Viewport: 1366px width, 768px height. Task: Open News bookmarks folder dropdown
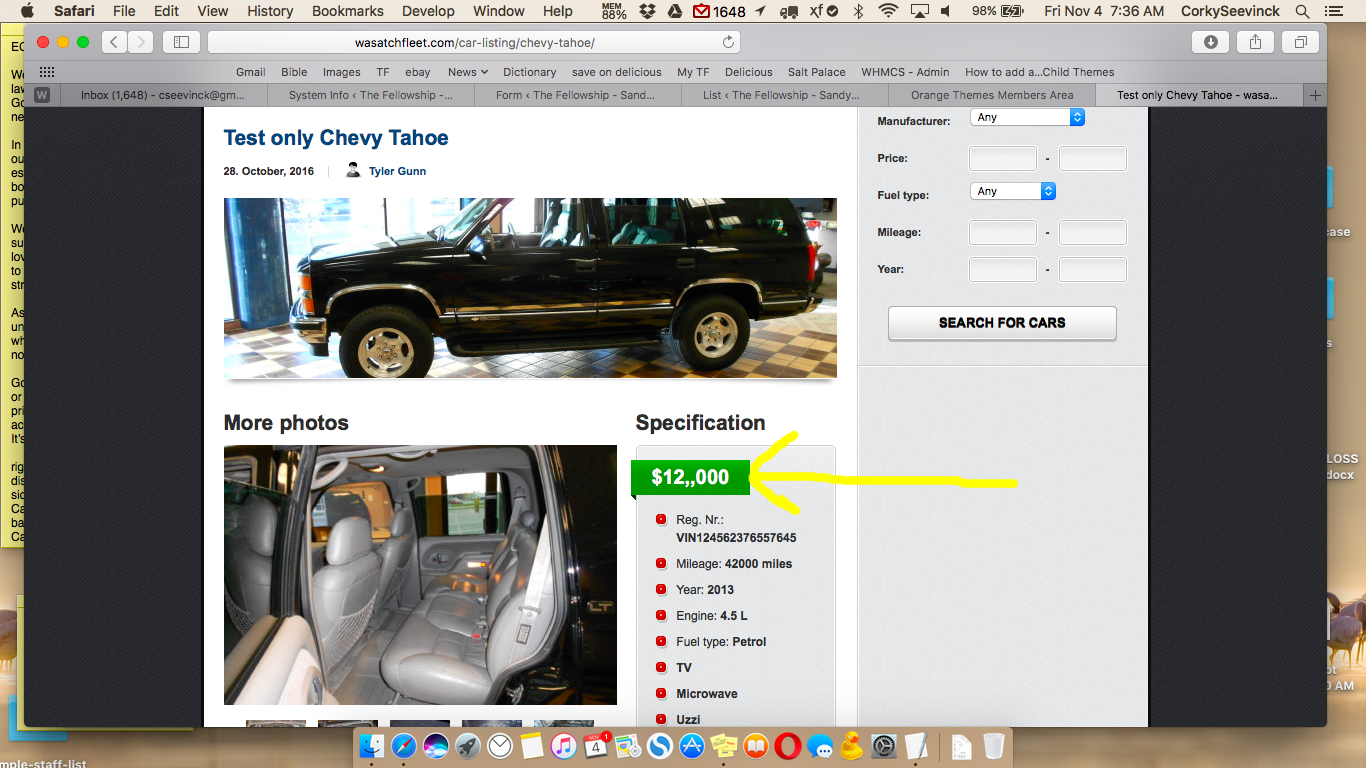coord(468,72)
